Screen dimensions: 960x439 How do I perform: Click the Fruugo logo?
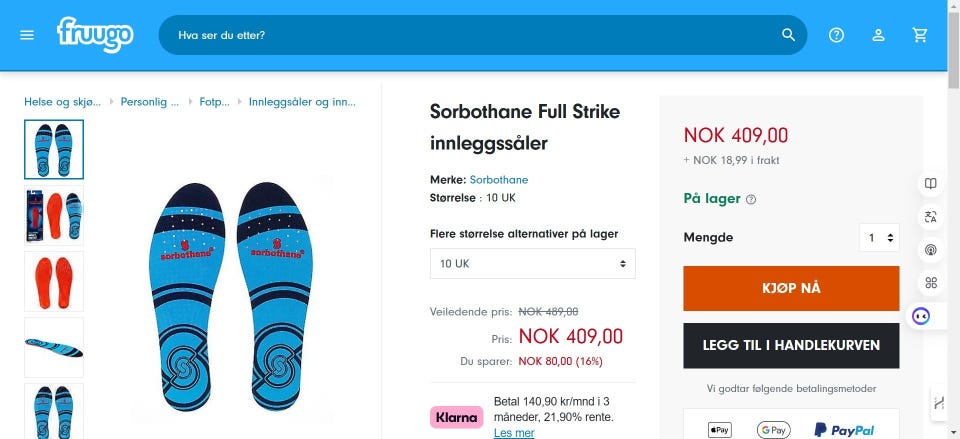tap(95, 35)
